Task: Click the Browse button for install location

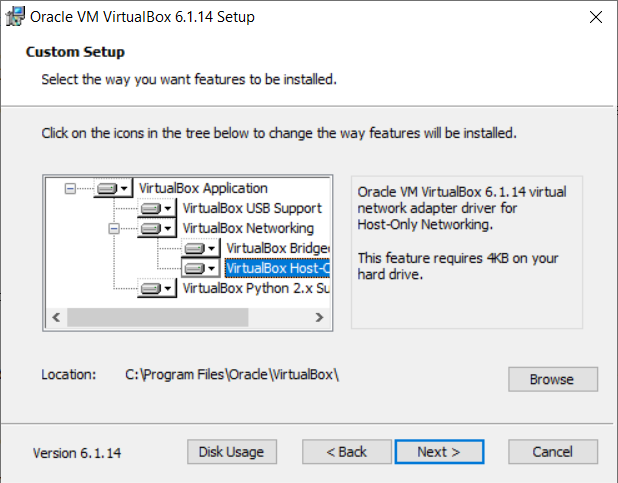Action: click(553, 379)
